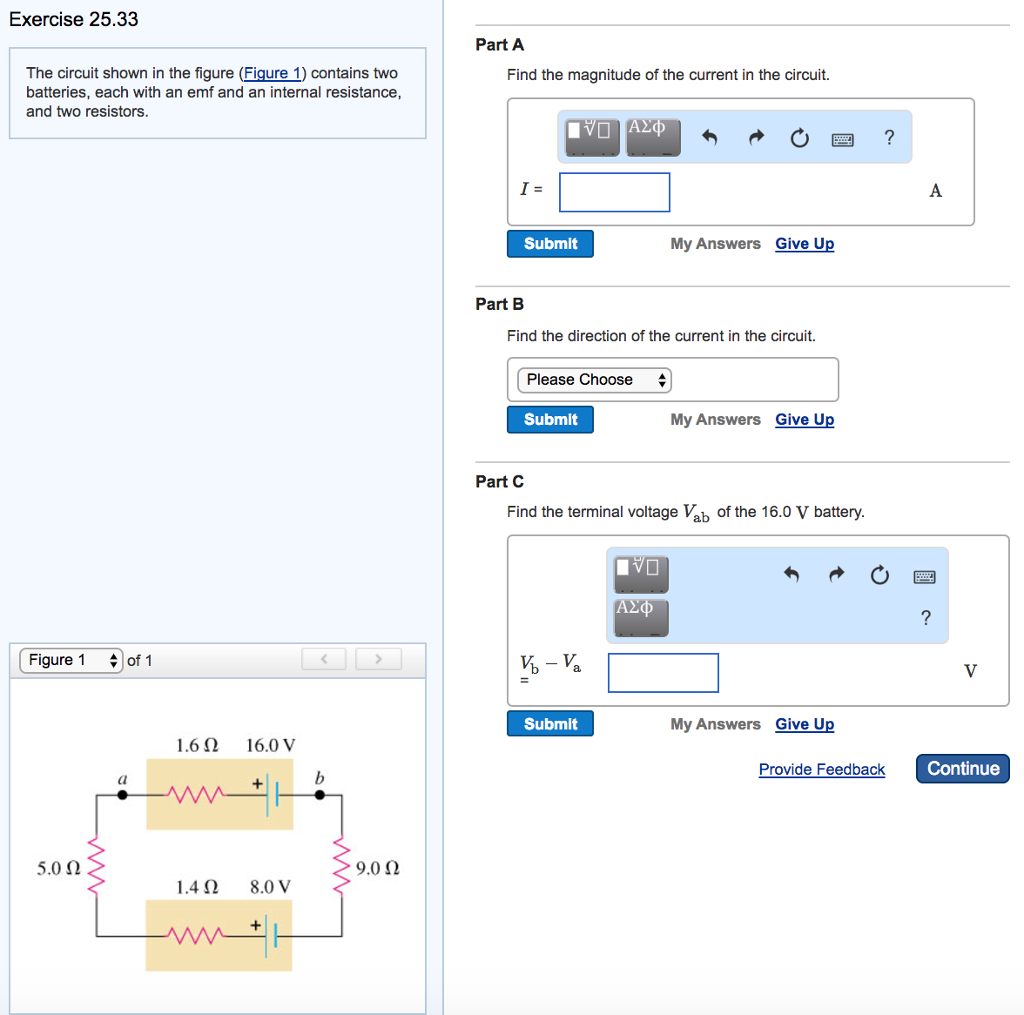Image resolution: width=1024 pixels, height=1015 pixels.
Task: Click the reset icon in Part C toolbar
Action: tap(879, 575)
